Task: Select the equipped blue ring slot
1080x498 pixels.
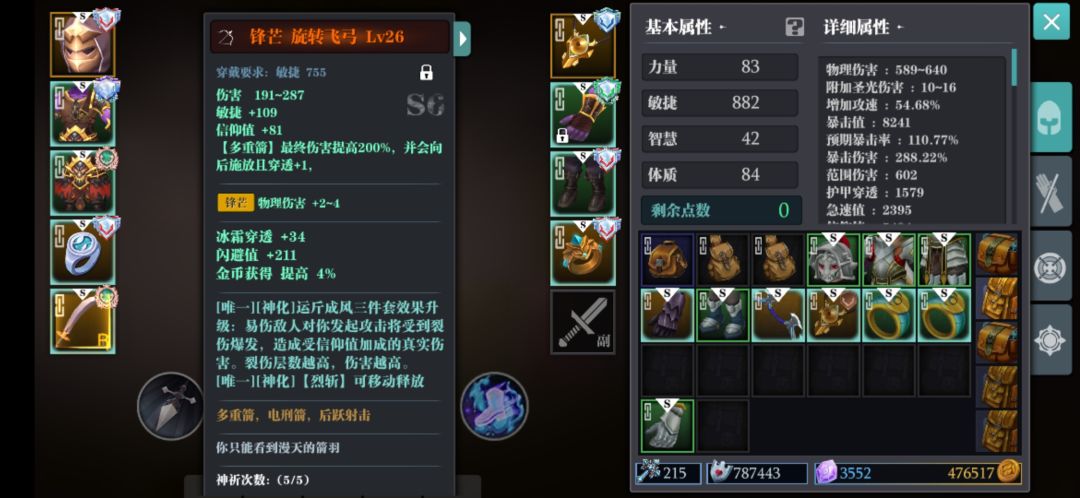Action: (83, 251)
